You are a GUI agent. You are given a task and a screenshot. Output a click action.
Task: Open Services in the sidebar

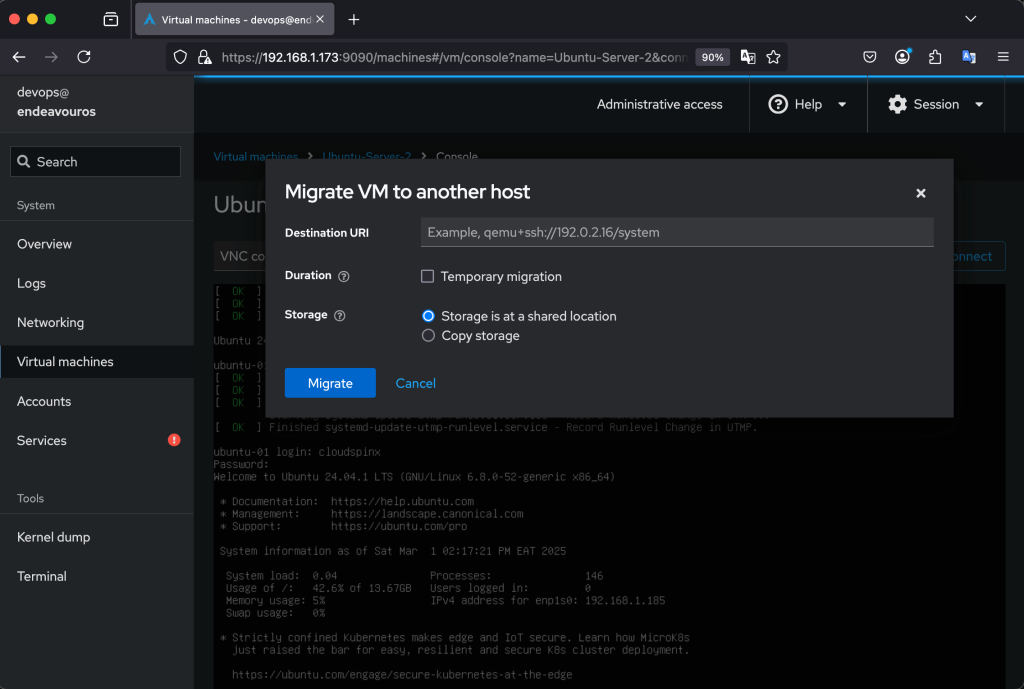(97, 441)
